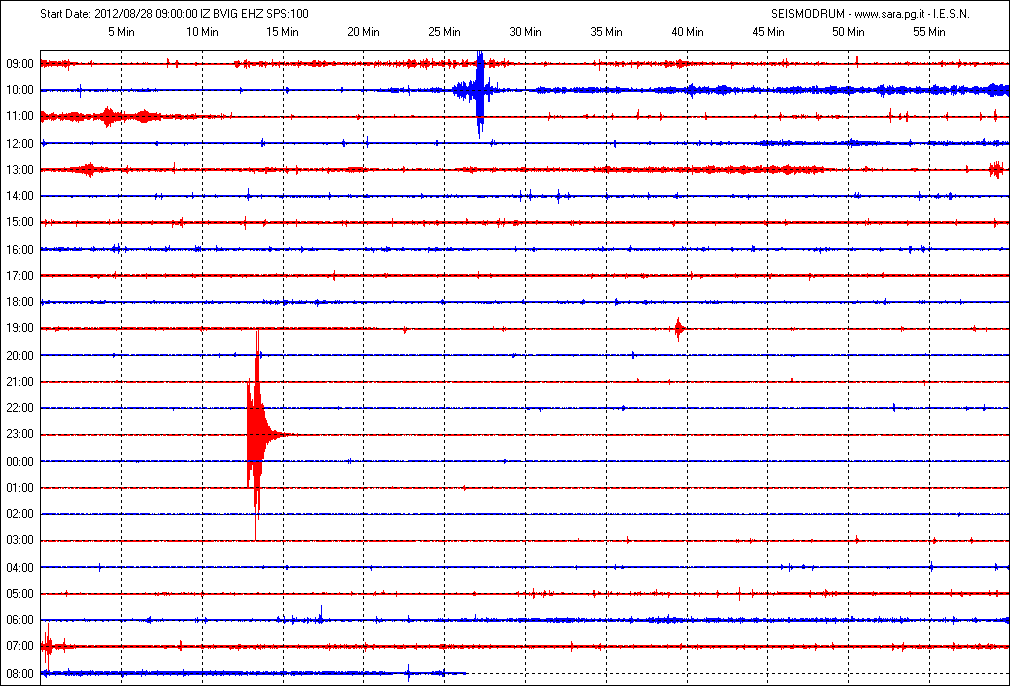Click the large red earthquake waveform at 23:00

pyautogui.click(x=256, y=433)
